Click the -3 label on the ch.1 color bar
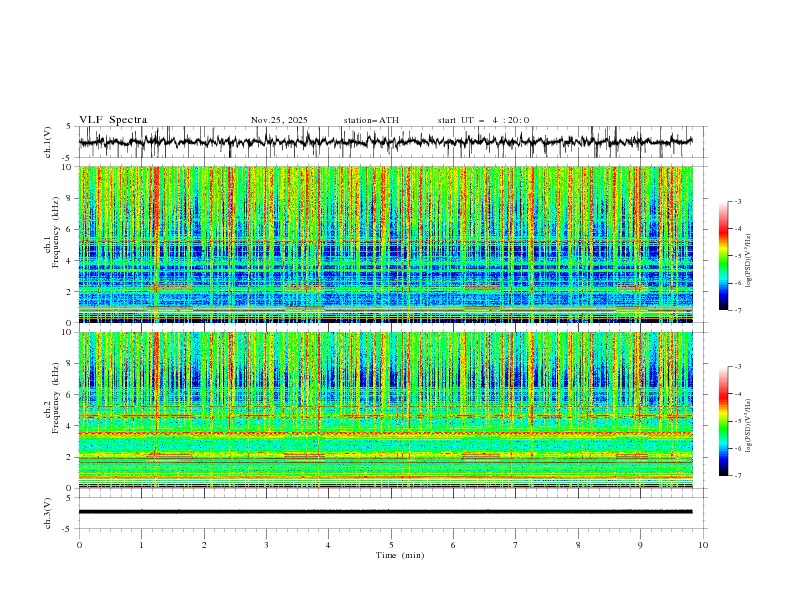This screenshot has width=792, height=612. pyautogui.click(x=737, y=201)
